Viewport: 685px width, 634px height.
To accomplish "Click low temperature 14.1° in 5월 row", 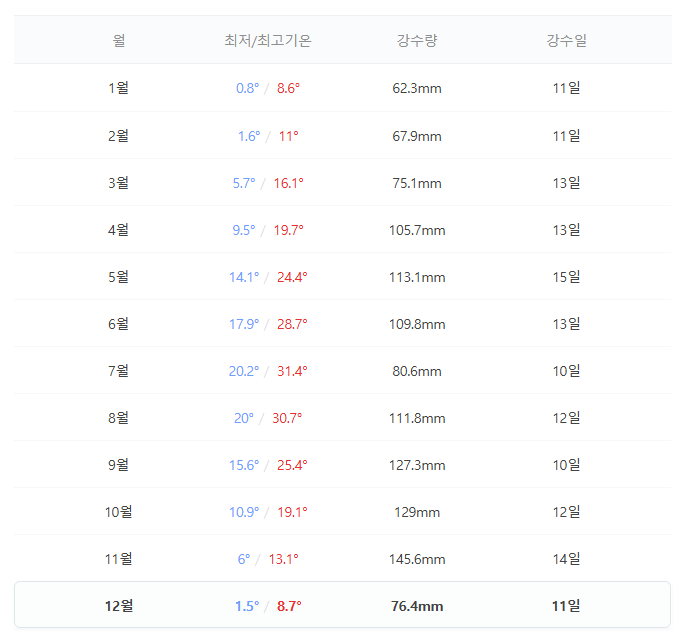I will (244, 277).
